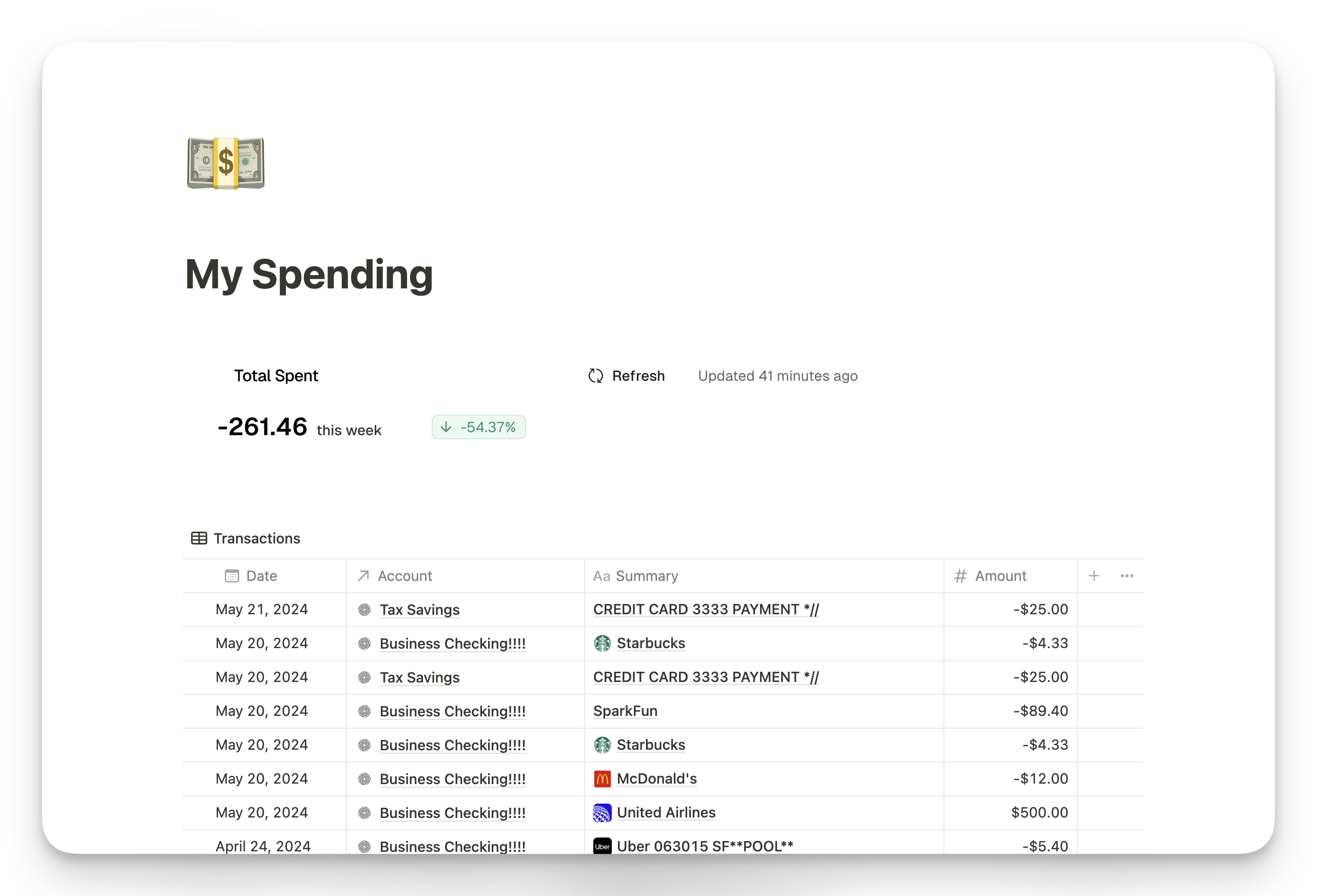Click the -261.46 total spent value
This screenshot has width=1317, height=896.
(x=262, y=427)
